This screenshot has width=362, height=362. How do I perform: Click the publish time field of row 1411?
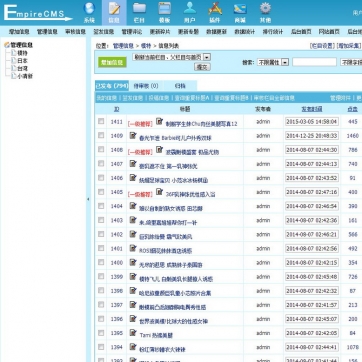312,121
